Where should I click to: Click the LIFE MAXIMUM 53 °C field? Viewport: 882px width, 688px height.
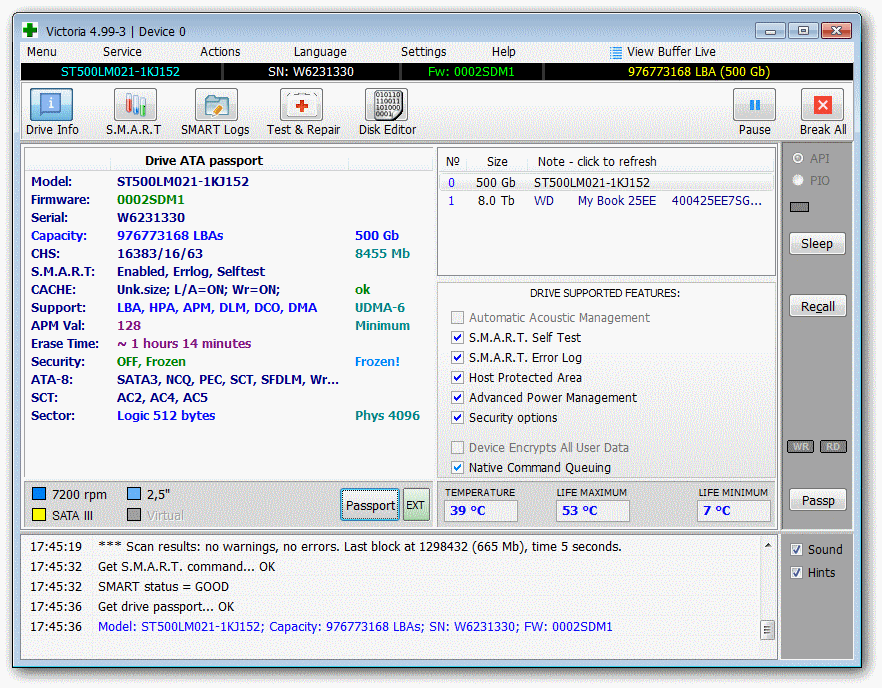pos(593,511)
